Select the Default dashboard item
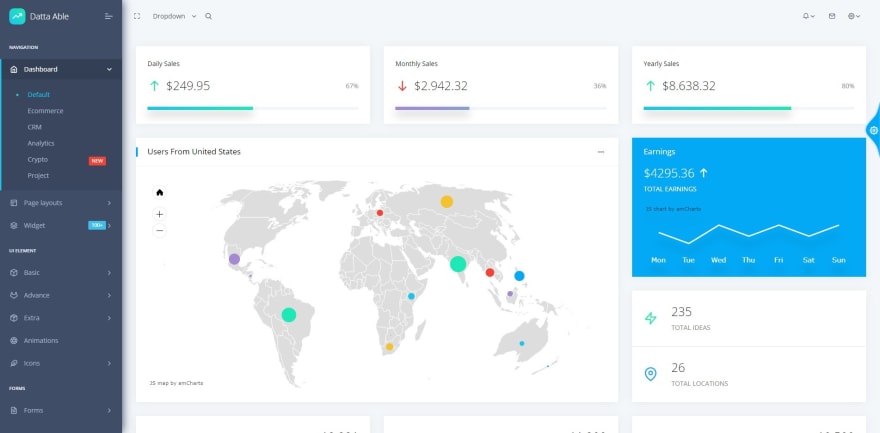Screen dimensions: 880x433 (x=39, y=95)
